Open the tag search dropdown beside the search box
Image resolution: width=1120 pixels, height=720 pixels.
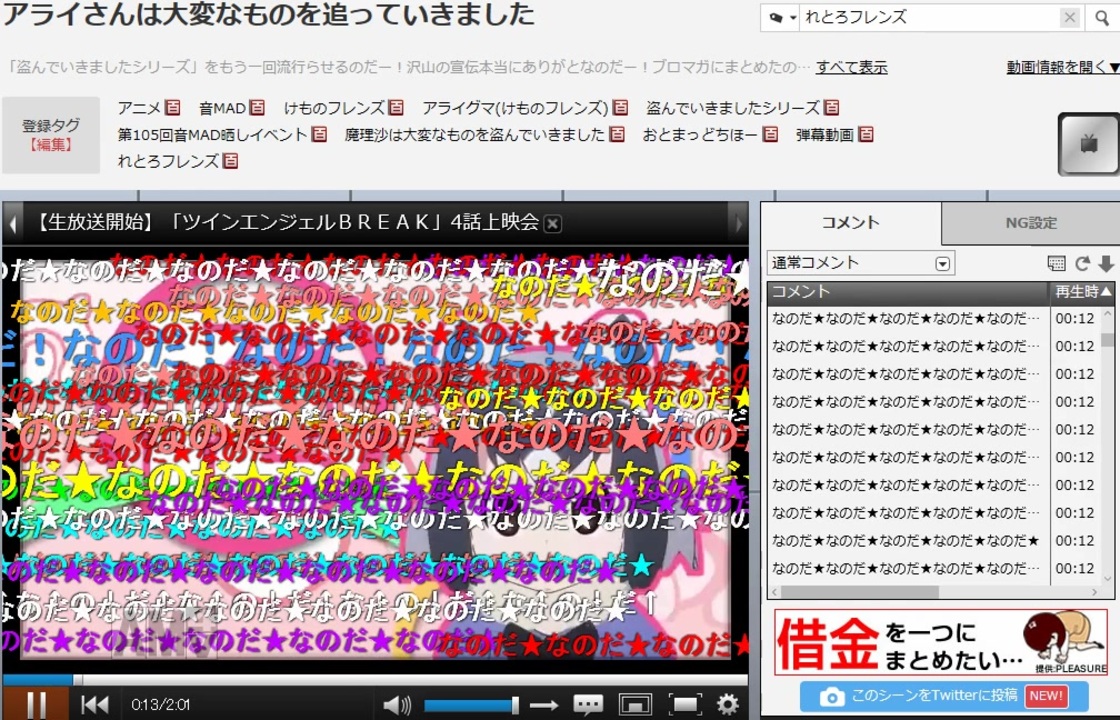(x=780, y=17)
